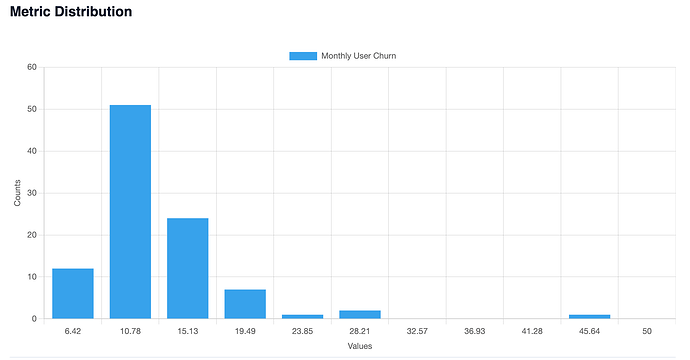Image resolution: width=690 pixels, height=360 pixels.
Task: Click the Monthly User Churn legend label
Action: point(358,56)
